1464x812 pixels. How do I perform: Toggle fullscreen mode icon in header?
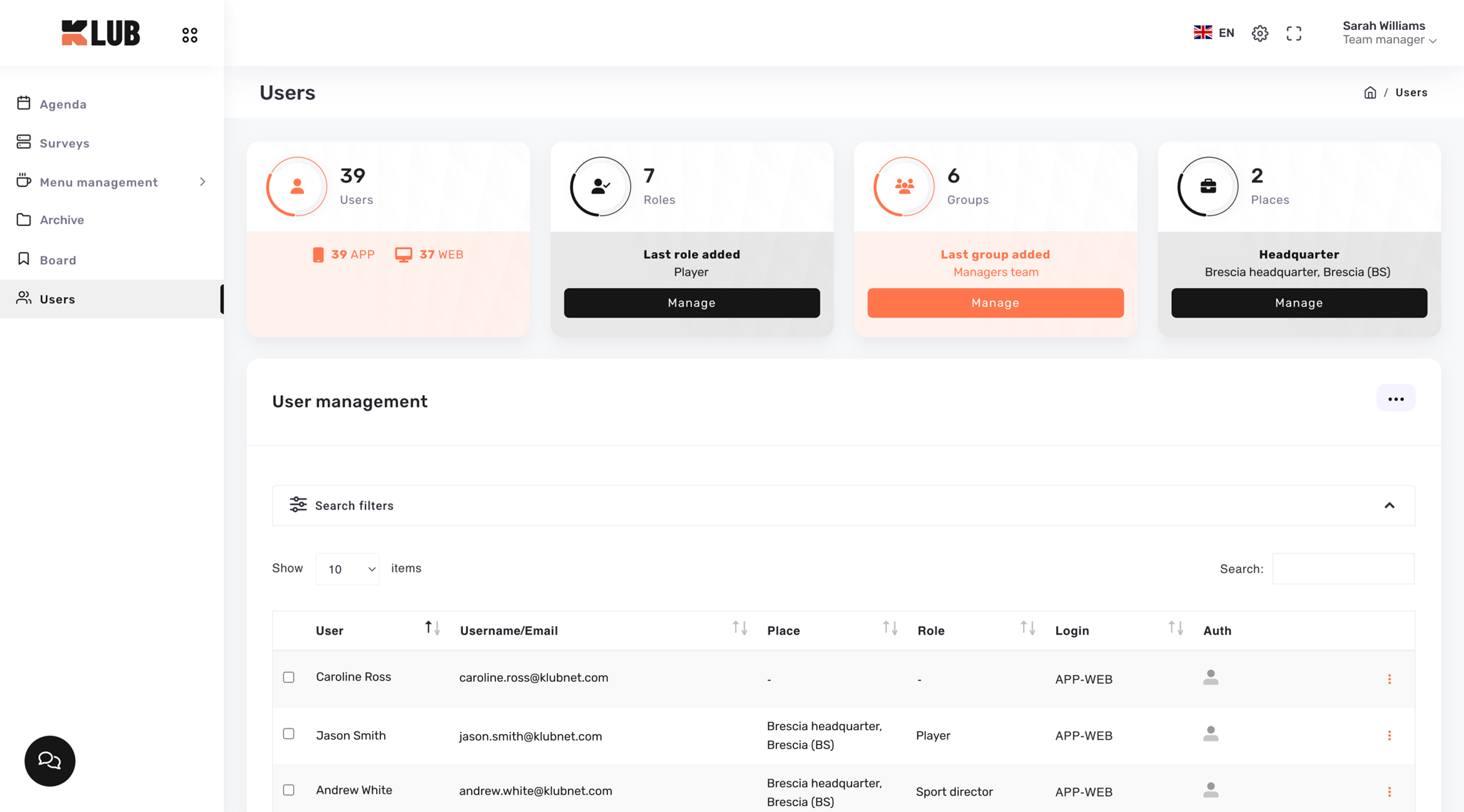pyautogui.click(x=1294, y=33)
